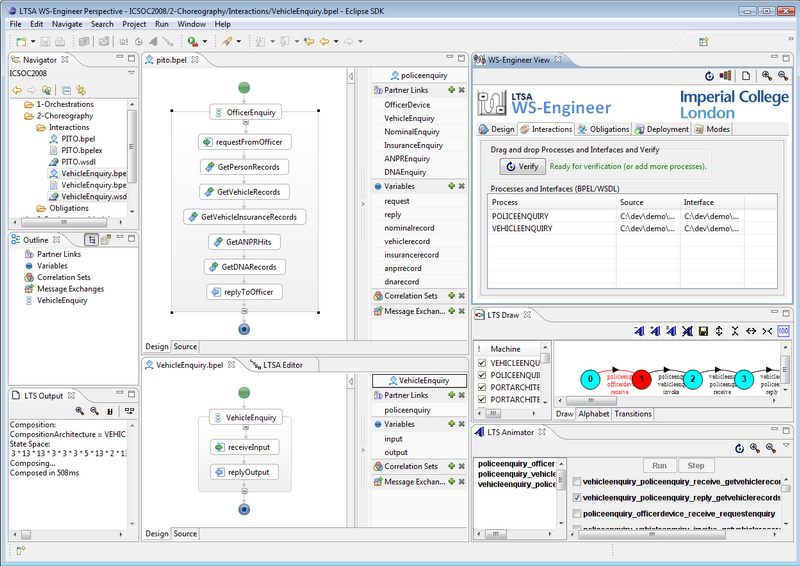Open the Window menu
800x566 pixels.
pos(191,24)
